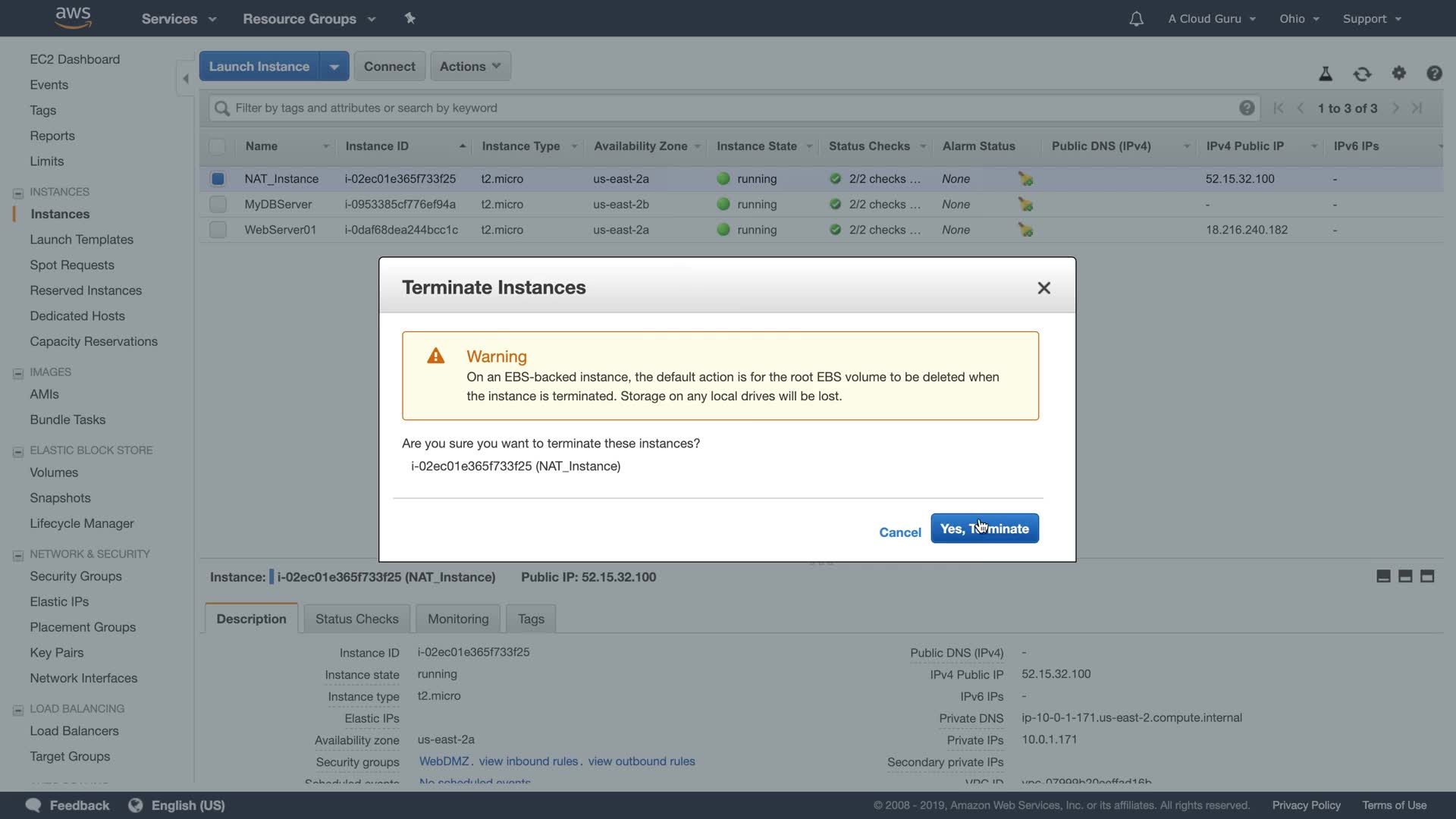Click Cancel in the terminate dialog

point(899,532)
